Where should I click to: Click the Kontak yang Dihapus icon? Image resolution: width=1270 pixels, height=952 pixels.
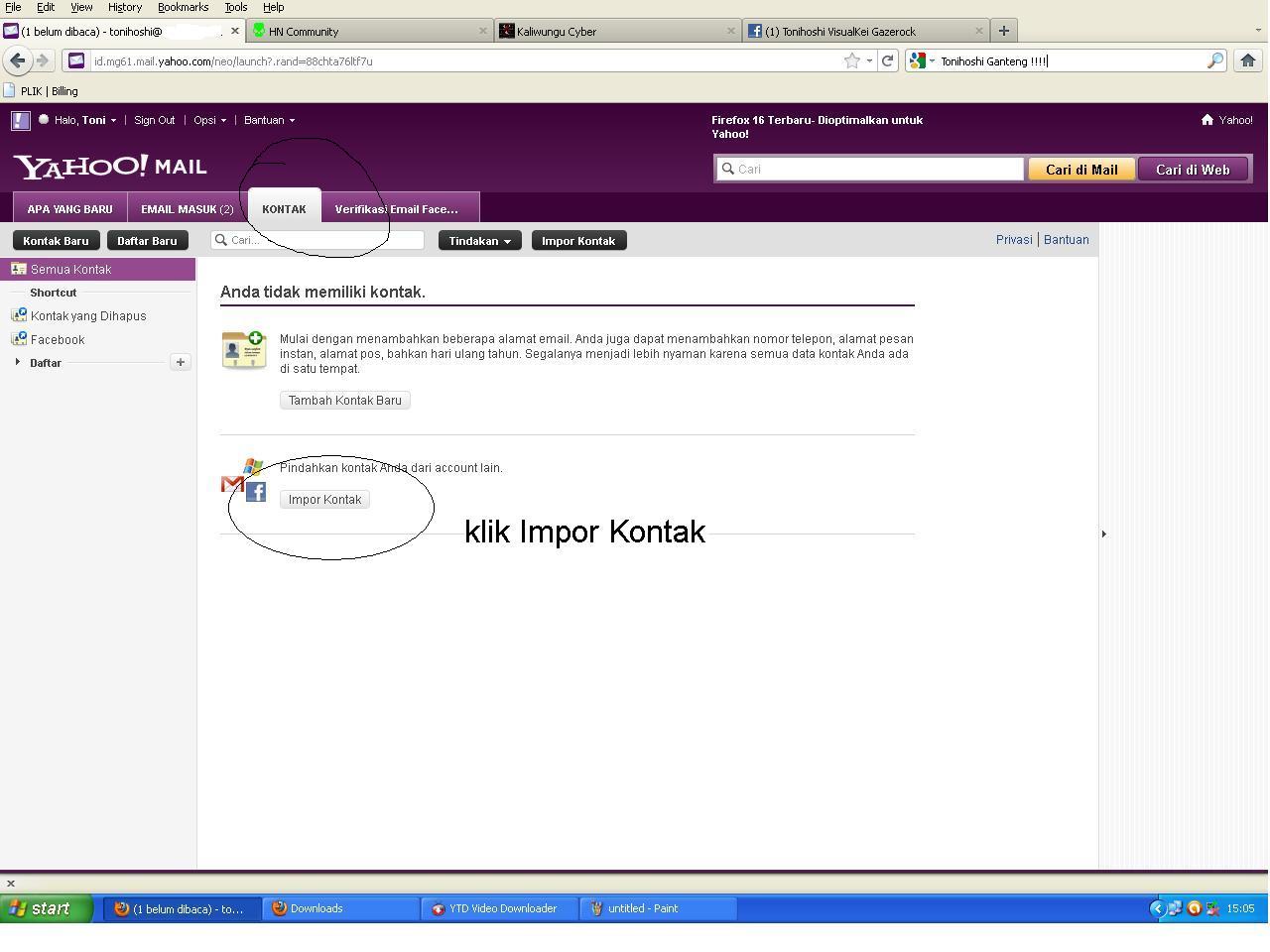(x=18, y=315)
